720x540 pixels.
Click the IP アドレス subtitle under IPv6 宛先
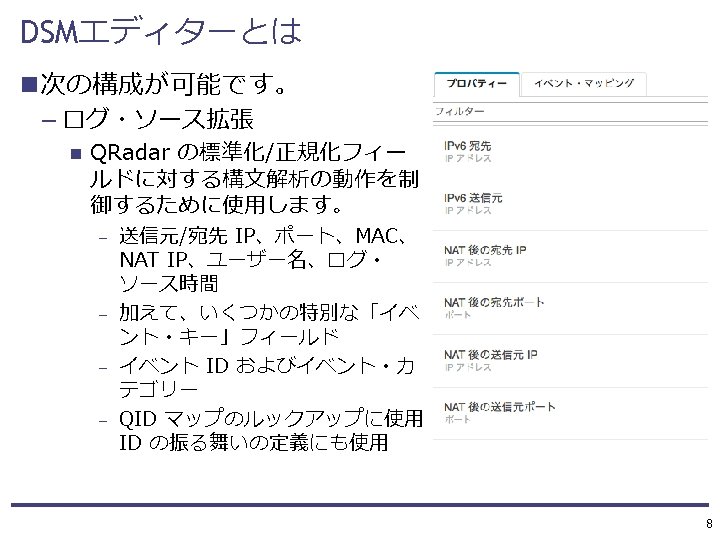click(x=468, y=158)
